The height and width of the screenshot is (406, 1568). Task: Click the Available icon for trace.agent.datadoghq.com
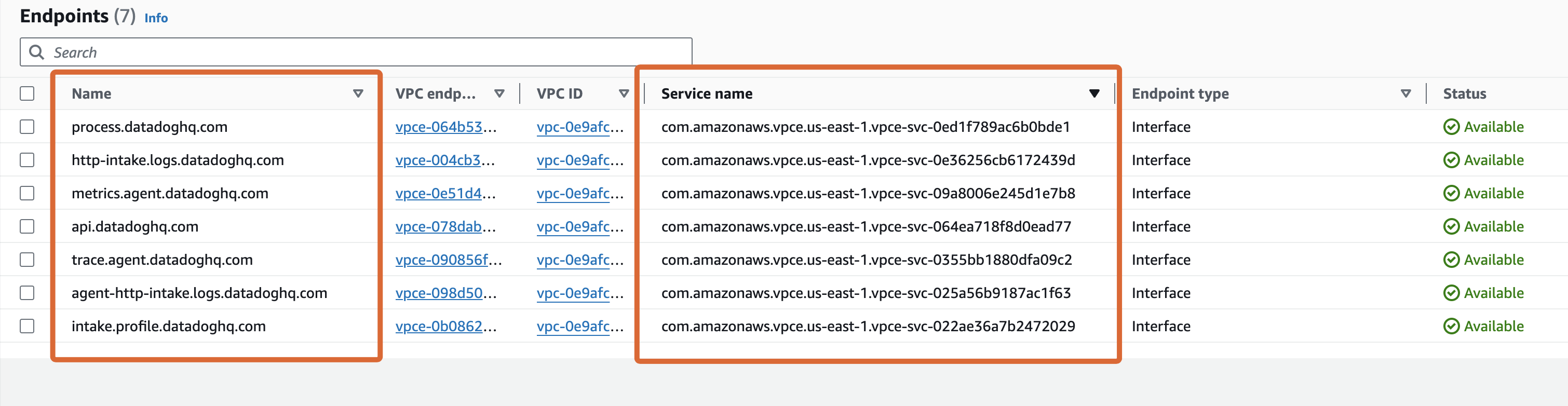click(1451, 259)
